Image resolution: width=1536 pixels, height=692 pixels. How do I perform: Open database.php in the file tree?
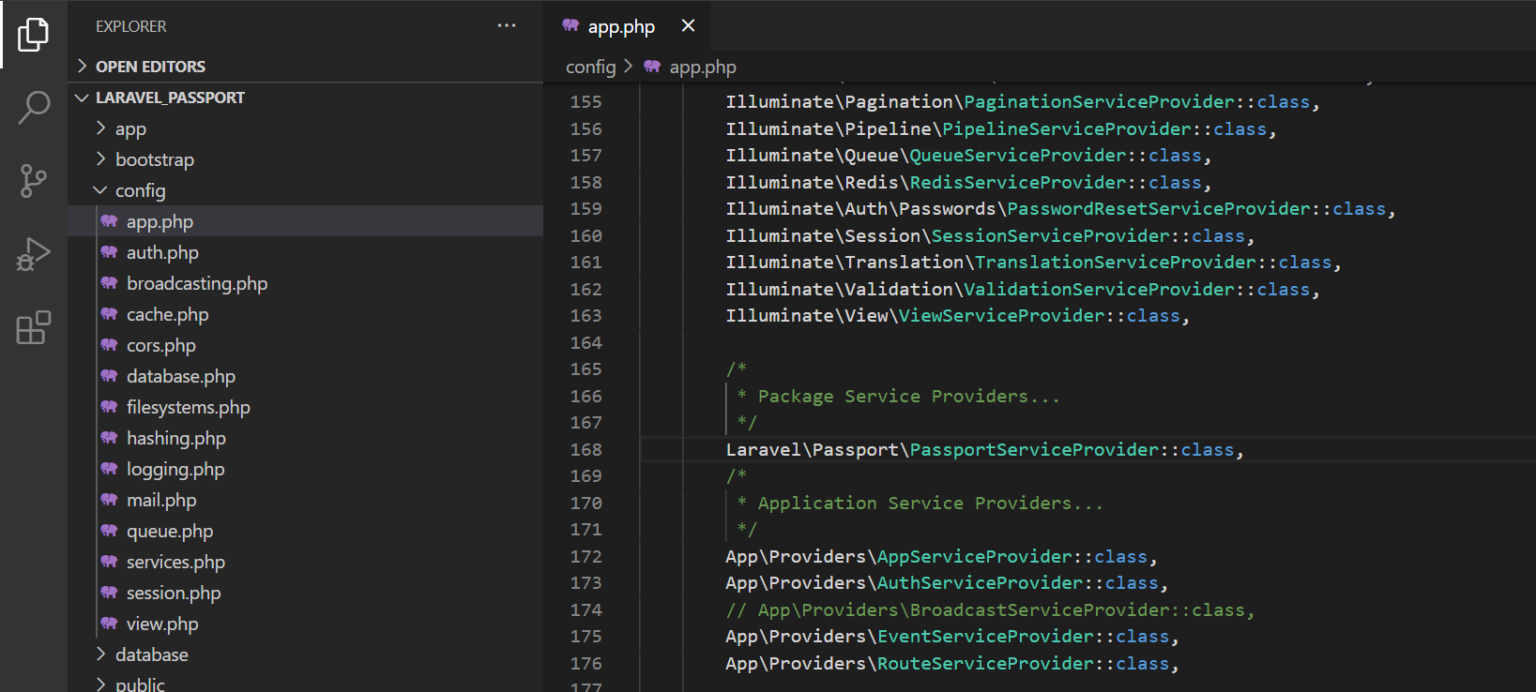point(181,376)
